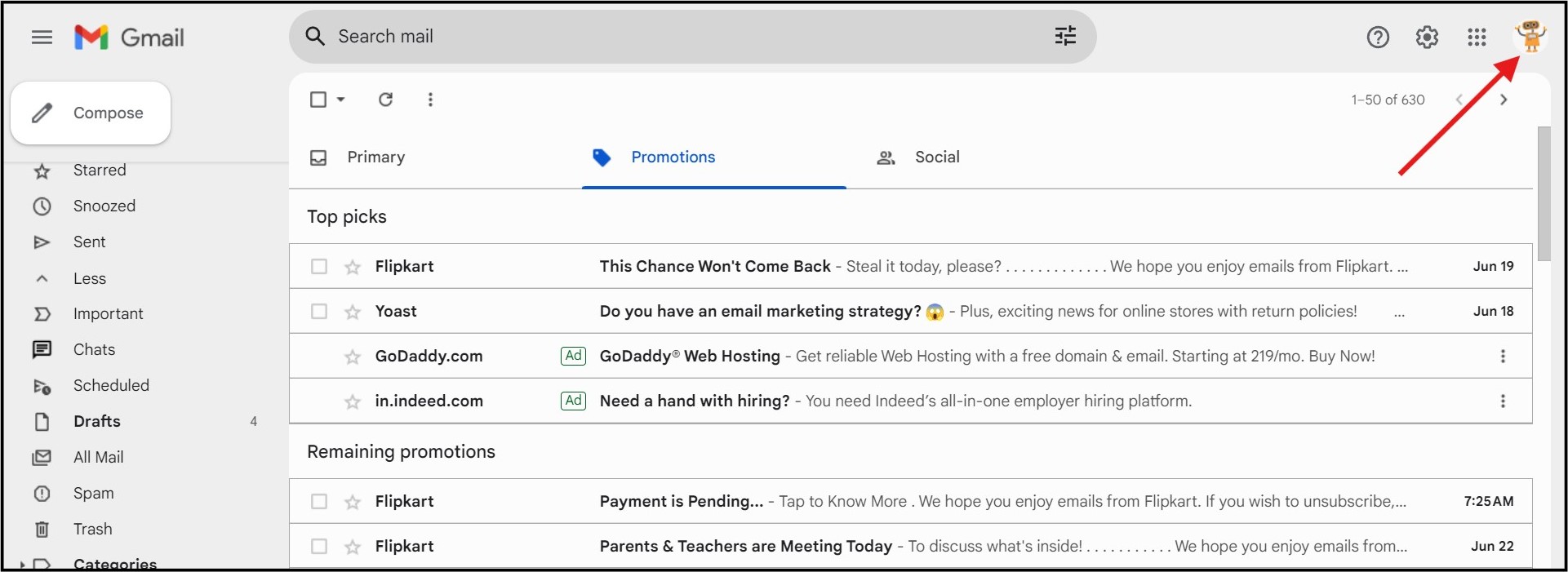Open the 'Payment is Pending...' email

[911, 502]
